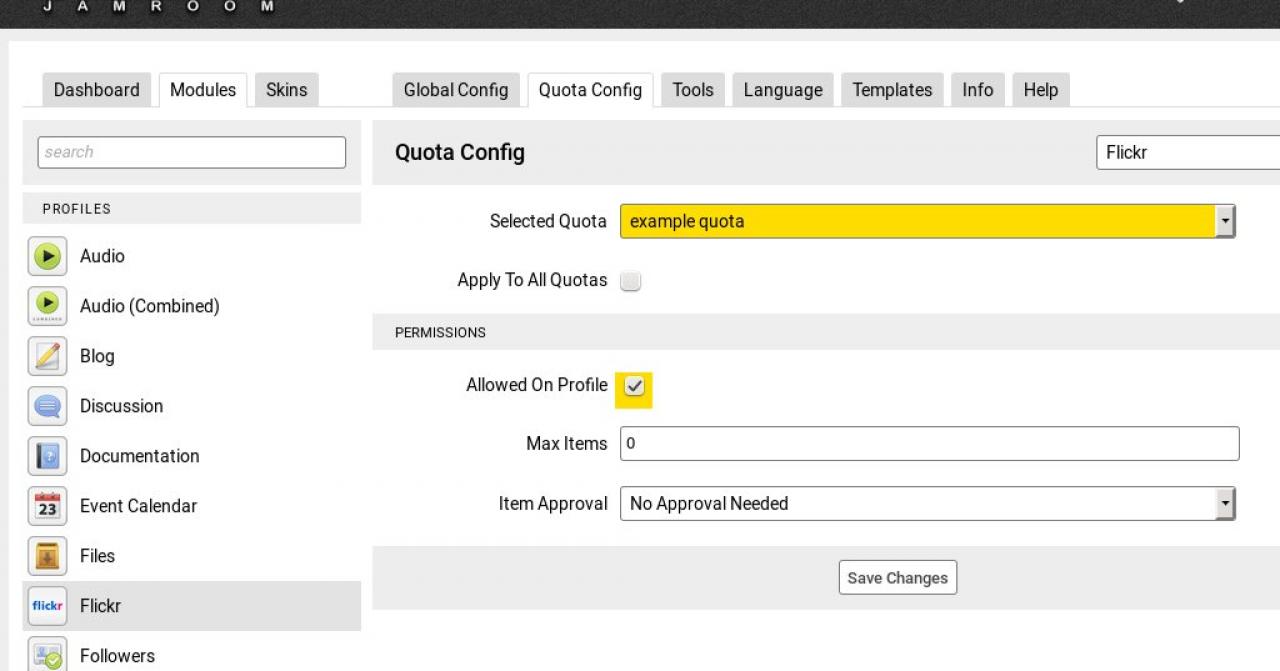The height and width of the screenshot is (671, 1280).
Task: Open the Documentation book icon
Action: coord(47,456)
